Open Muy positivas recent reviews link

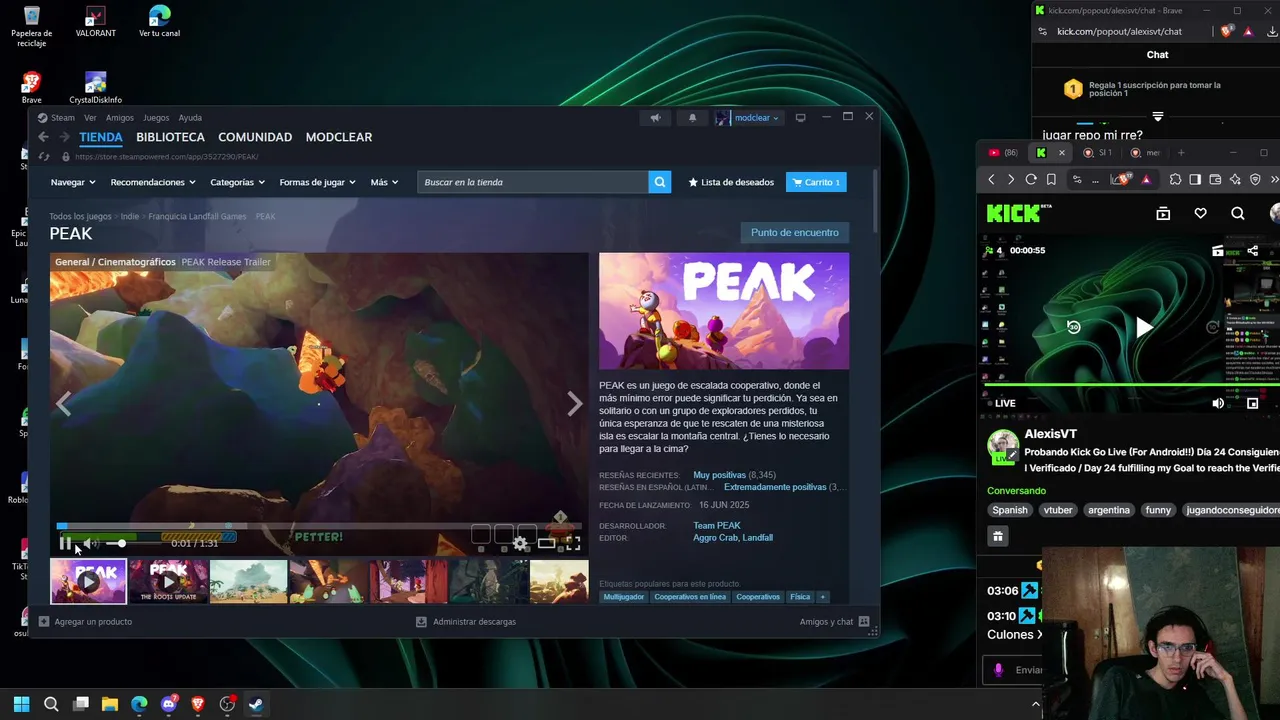720,475
